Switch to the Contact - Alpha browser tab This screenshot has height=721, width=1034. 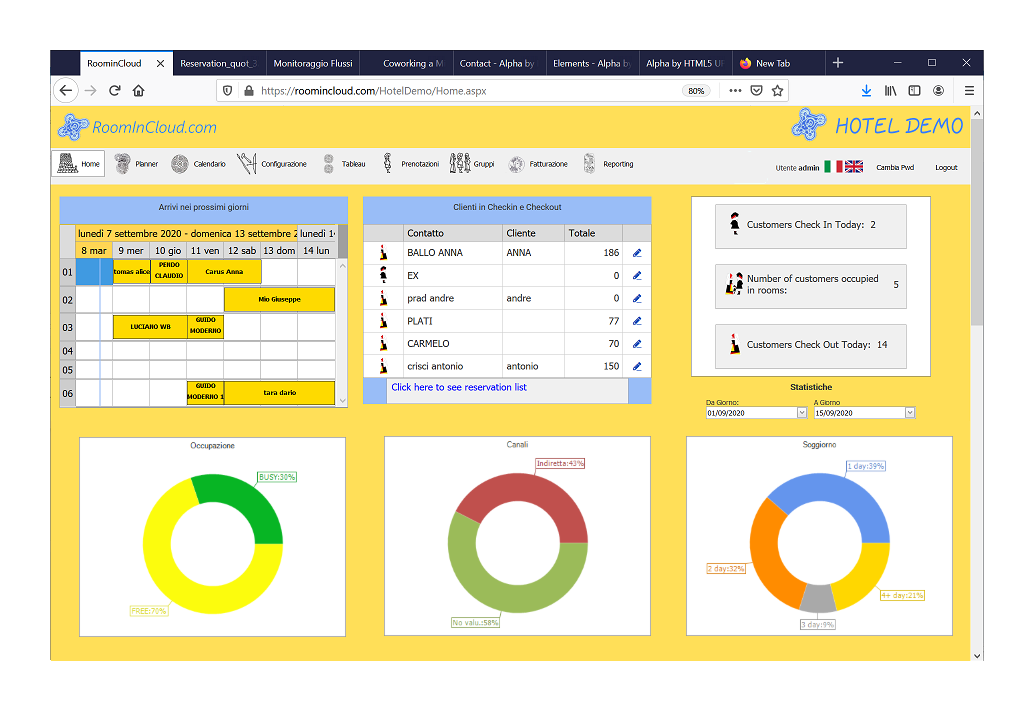[x=496, y=63]
